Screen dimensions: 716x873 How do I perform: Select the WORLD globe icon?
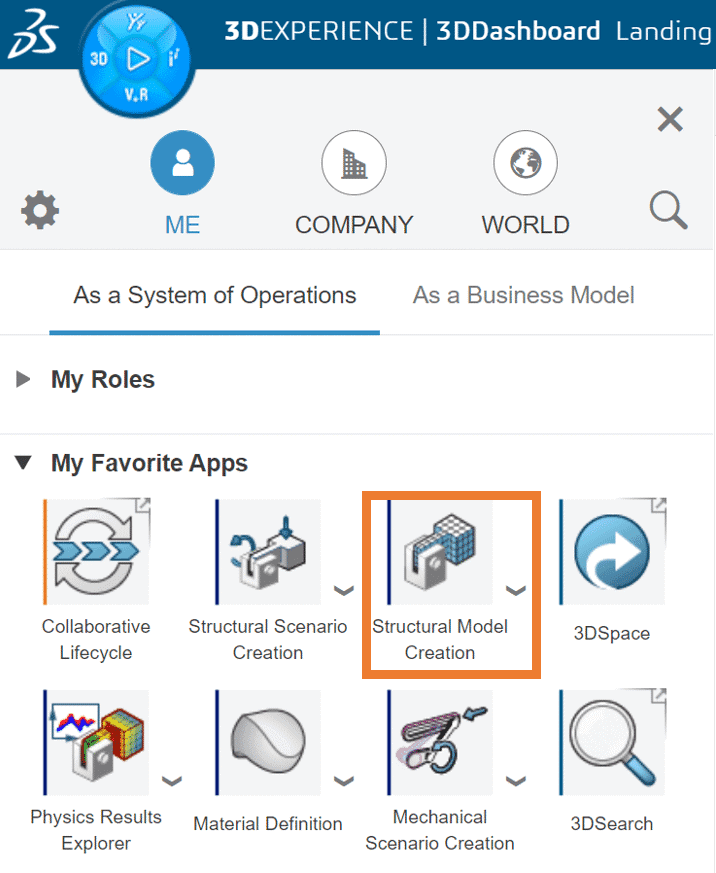coord(525,163)
